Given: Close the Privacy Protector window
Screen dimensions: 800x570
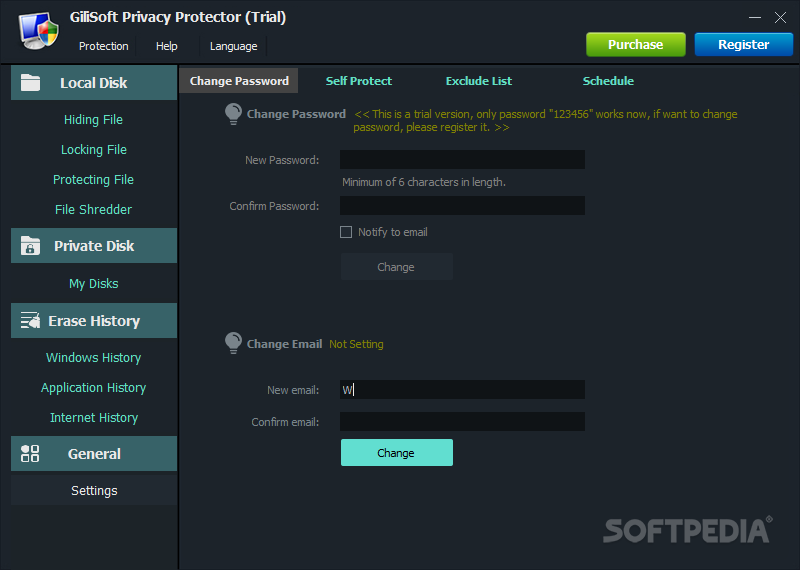Looking at the screenshot, I should pos(780,17).
